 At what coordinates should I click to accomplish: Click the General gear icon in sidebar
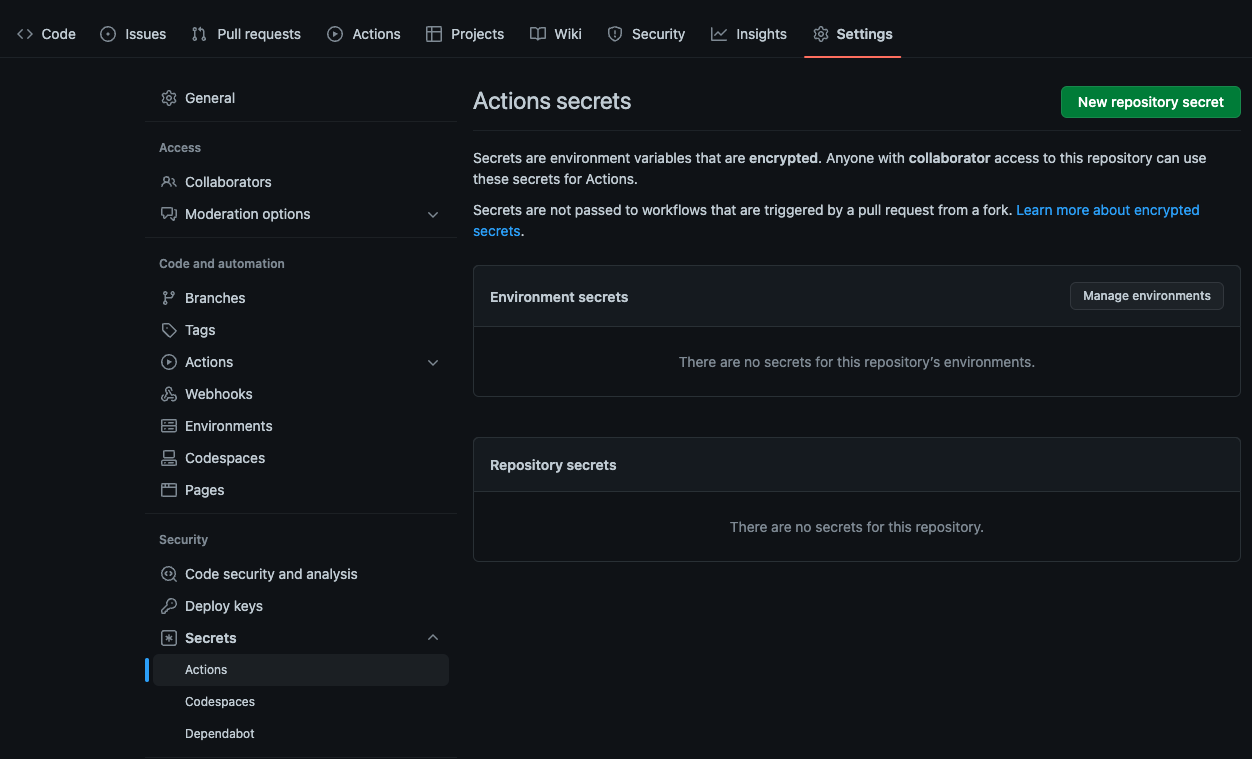[x=169, y=98]
